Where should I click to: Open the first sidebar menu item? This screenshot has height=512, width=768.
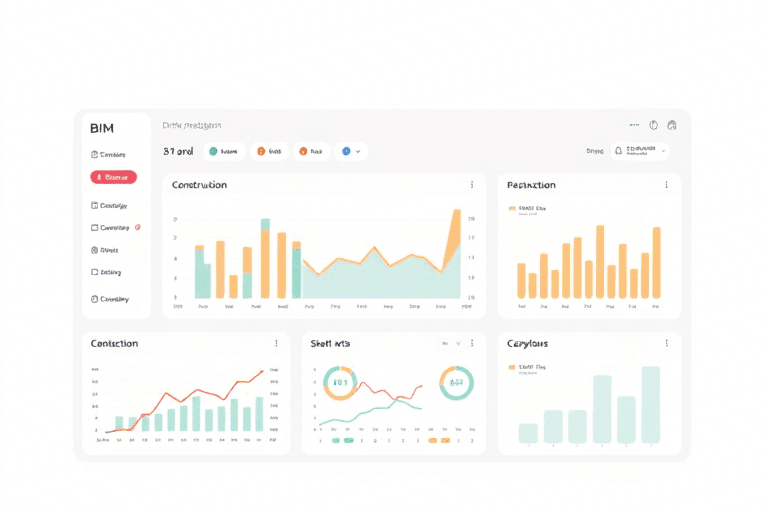point(108,154)
